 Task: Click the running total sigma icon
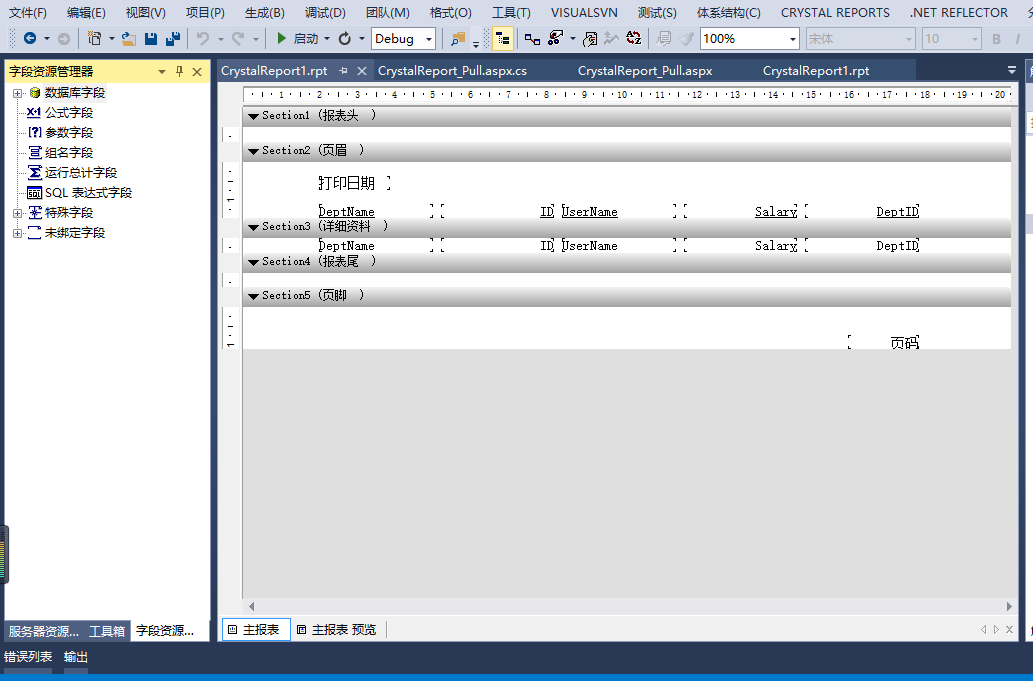click(34, 173)
